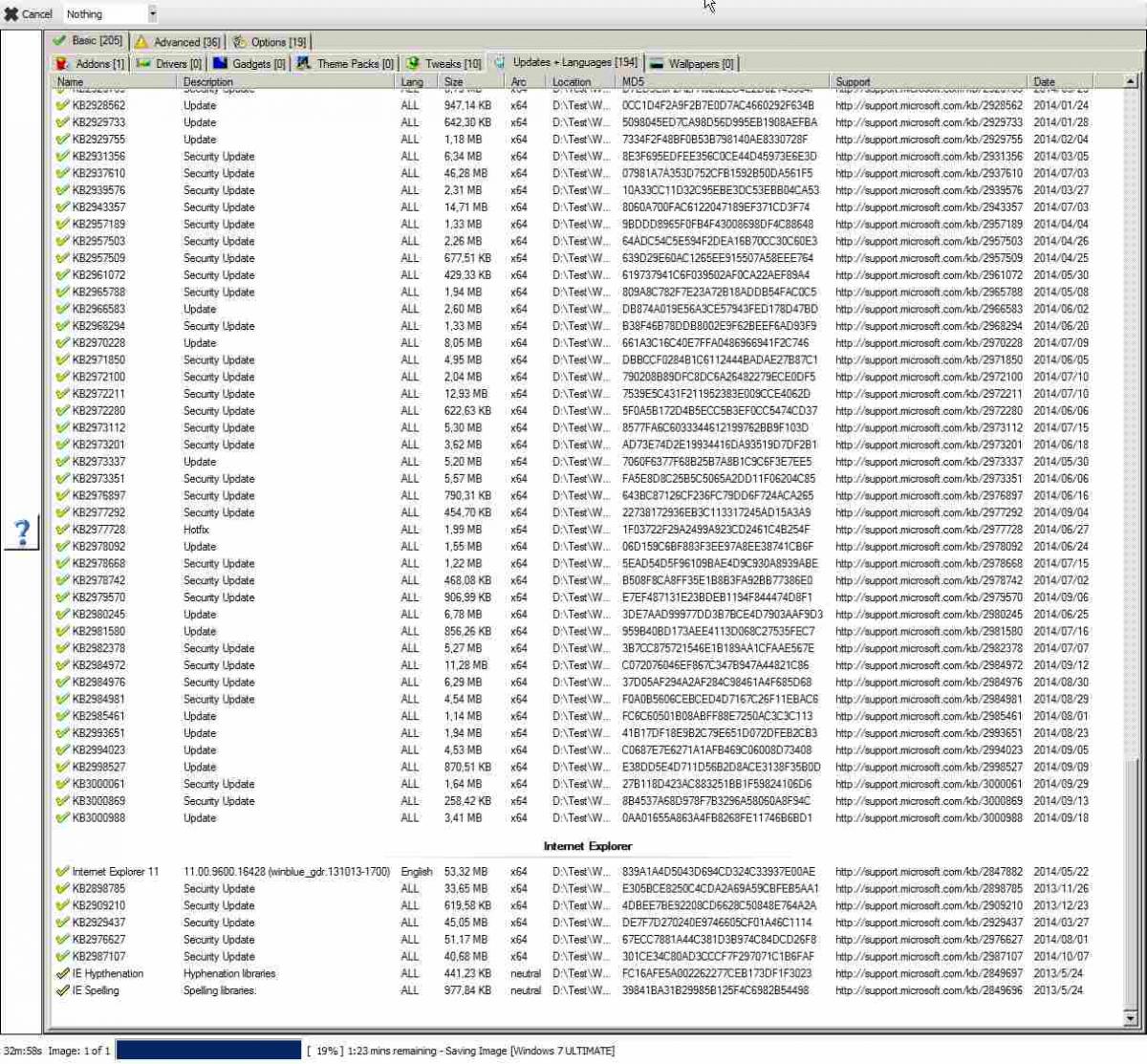The height and width of the screenshot is (1064, 1147).
Task: Open support link ending kb/2847882
Action: (929, 872)
